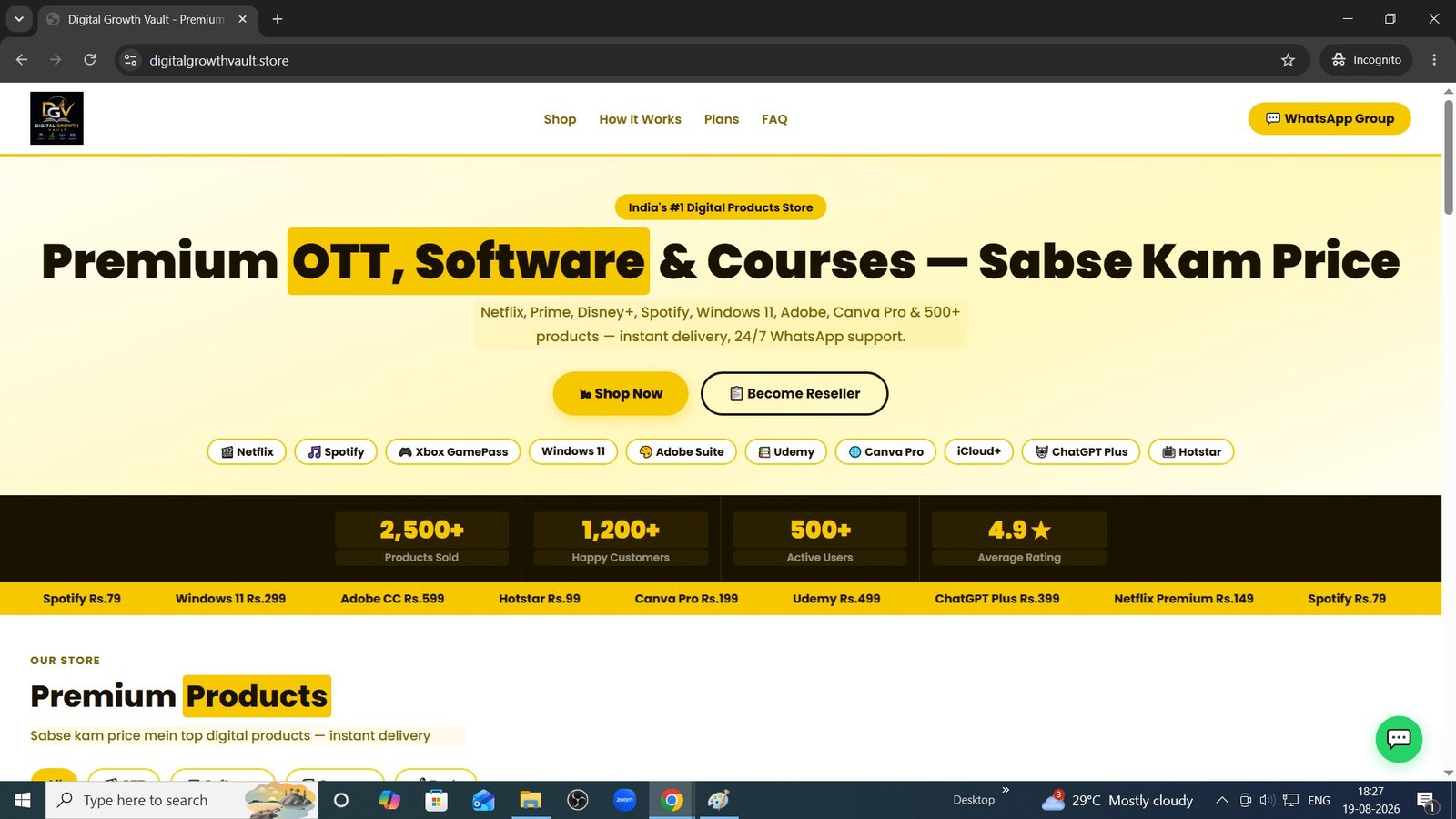Click the Become Reseller button
This screenshot has width=1456, height=819.
point(794,393)
